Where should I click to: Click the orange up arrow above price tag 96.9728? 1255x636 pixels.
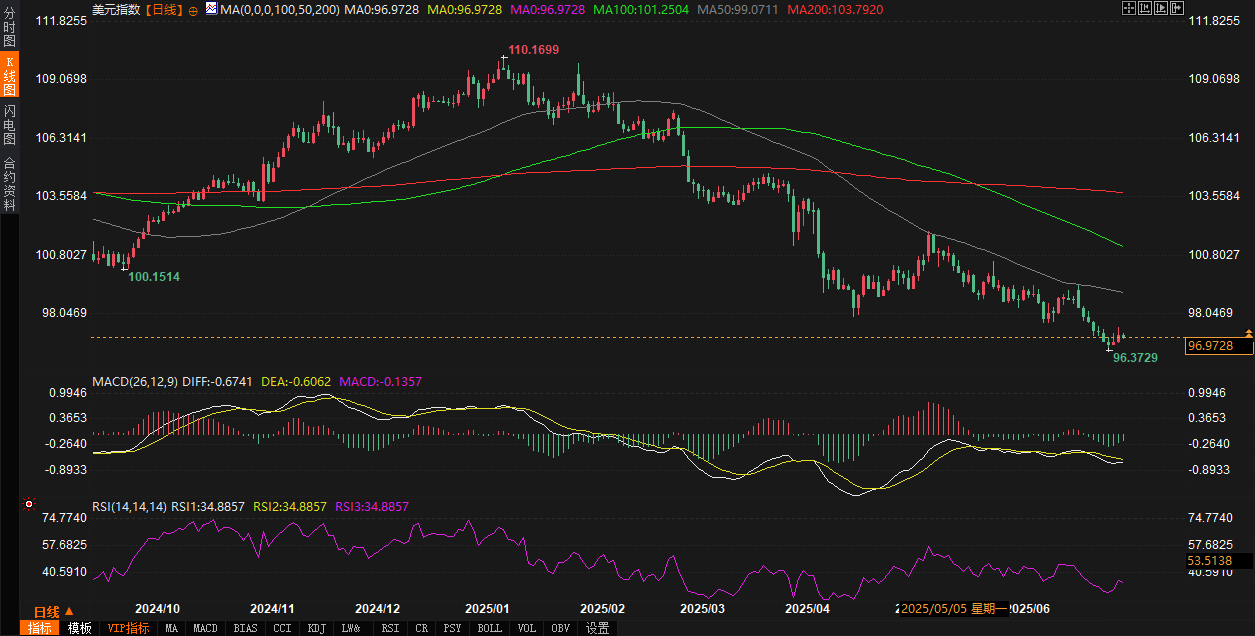tap(1248, 332)
